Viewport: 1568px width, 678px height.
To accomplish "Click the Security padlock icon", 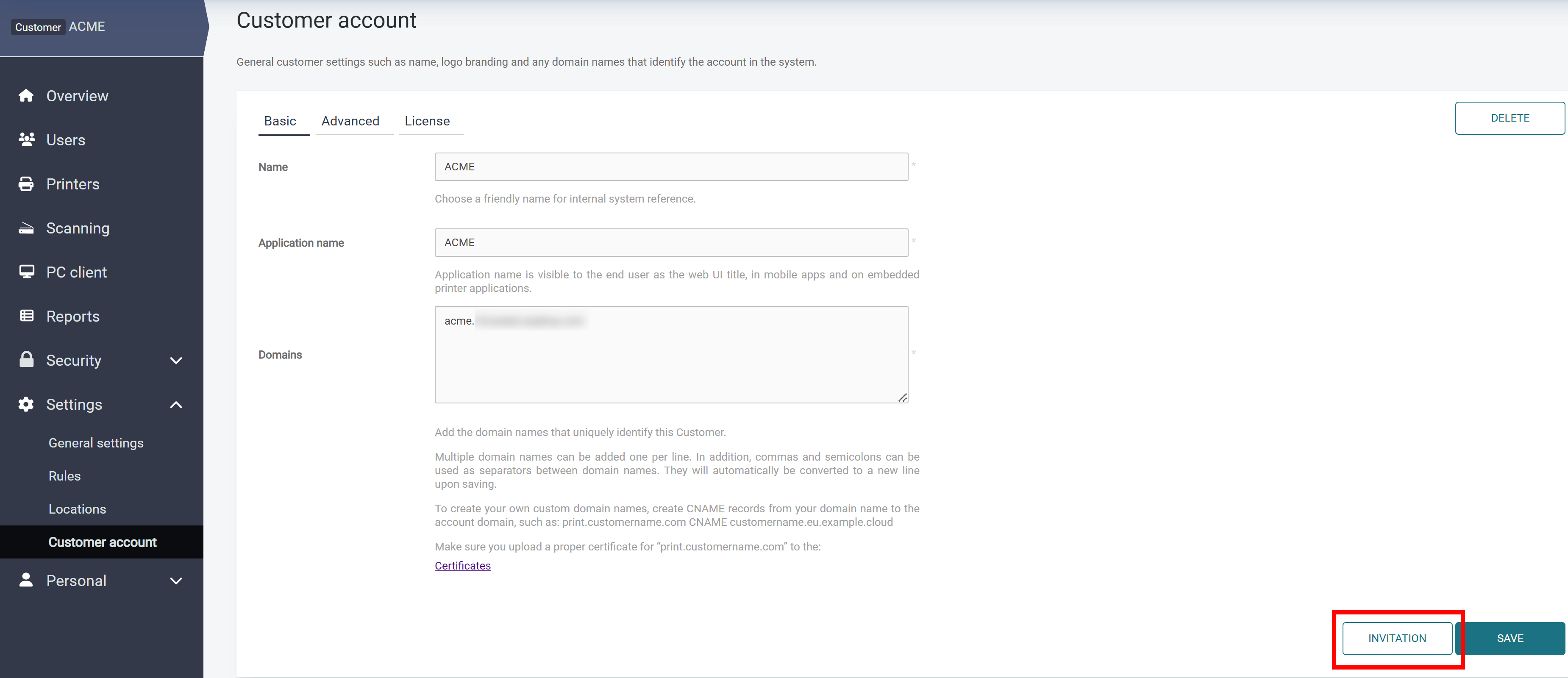I will pos(26,359).
